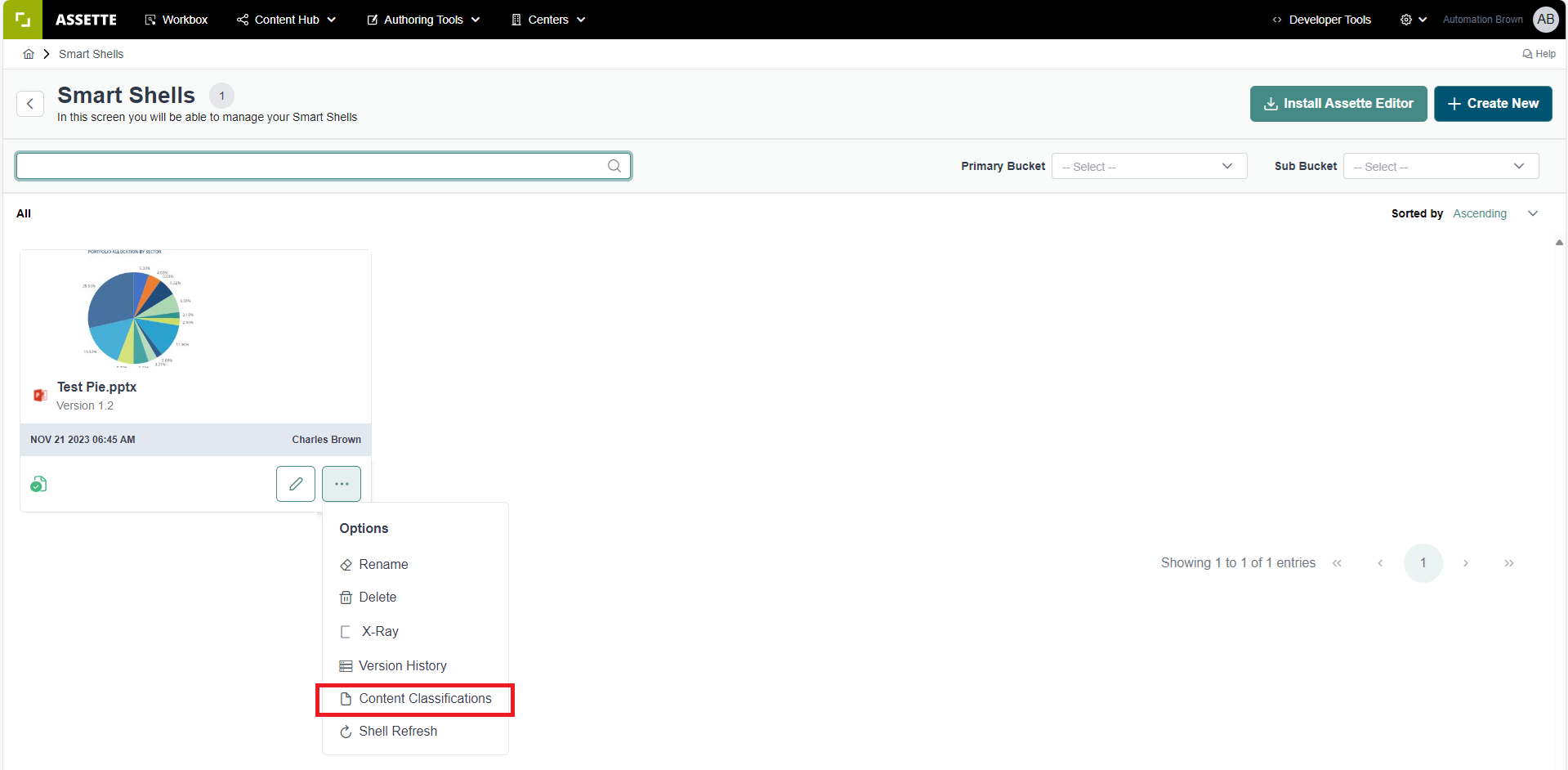Click the Charles Brown author name
Image resolution: width=1568 pixels, height=770 pixels.
coord(326,440)
